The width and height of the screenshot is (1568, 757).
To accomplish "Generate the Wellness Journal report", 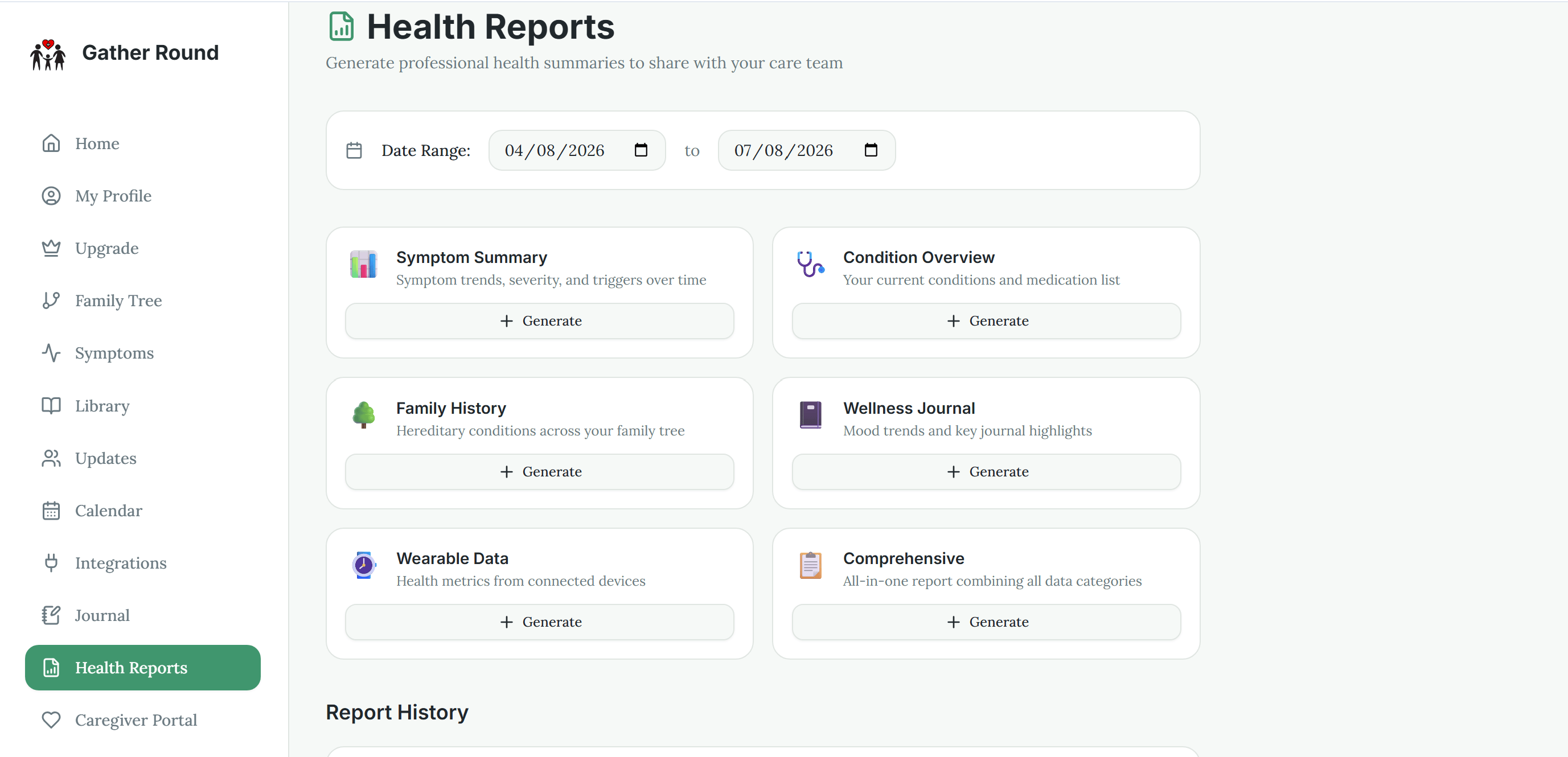I will tap(986, 472).
